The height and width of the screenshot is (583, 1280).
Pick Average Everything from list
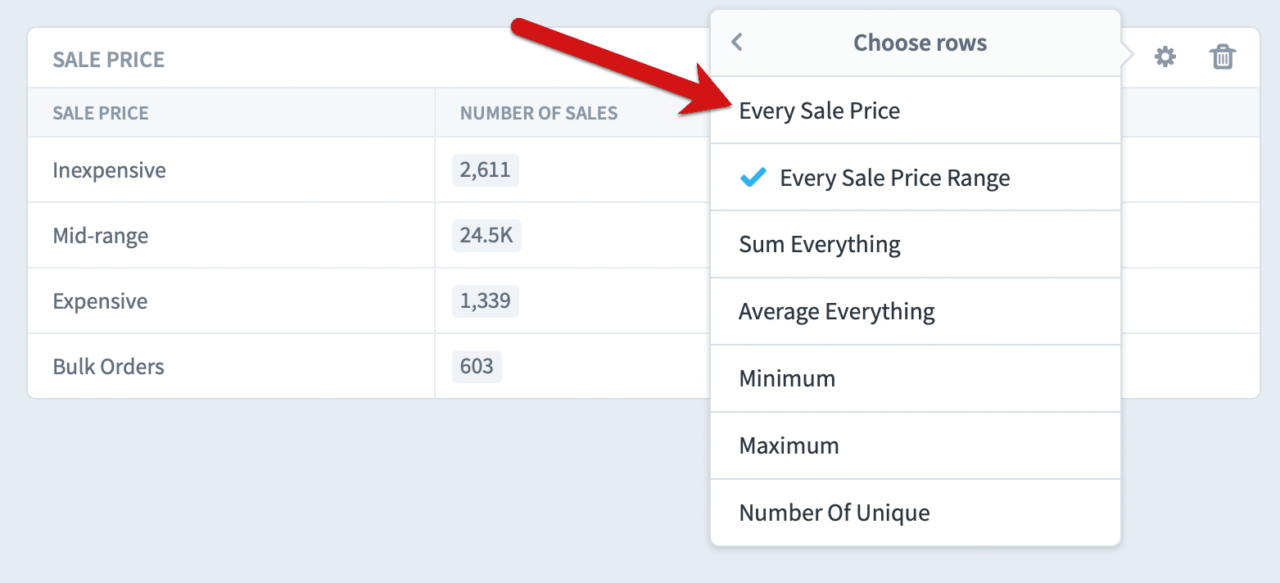tap(836, 312)
